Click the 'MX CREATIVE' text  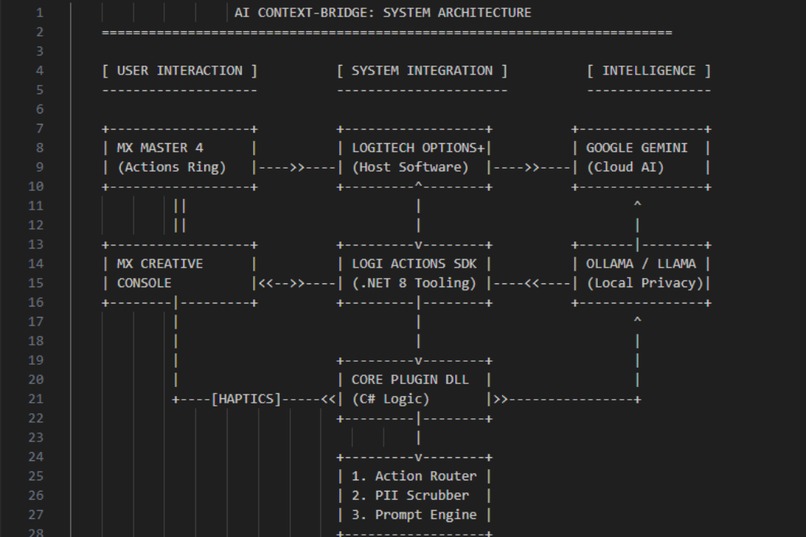pyautogui.click(x=160, y=264)
